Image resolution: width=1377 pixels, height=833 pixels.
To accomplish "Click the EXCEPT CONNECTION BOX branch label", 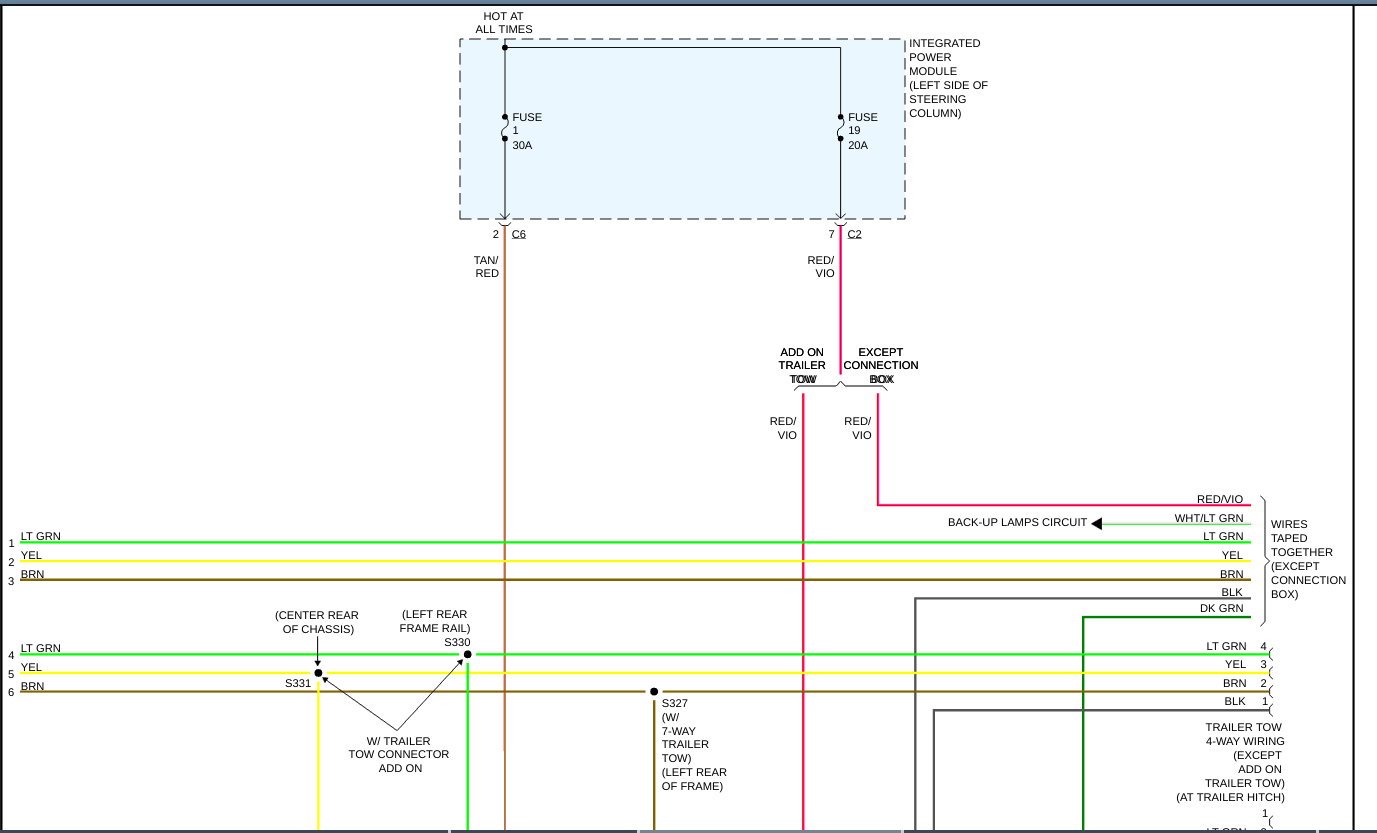I will tap(880, 365).
